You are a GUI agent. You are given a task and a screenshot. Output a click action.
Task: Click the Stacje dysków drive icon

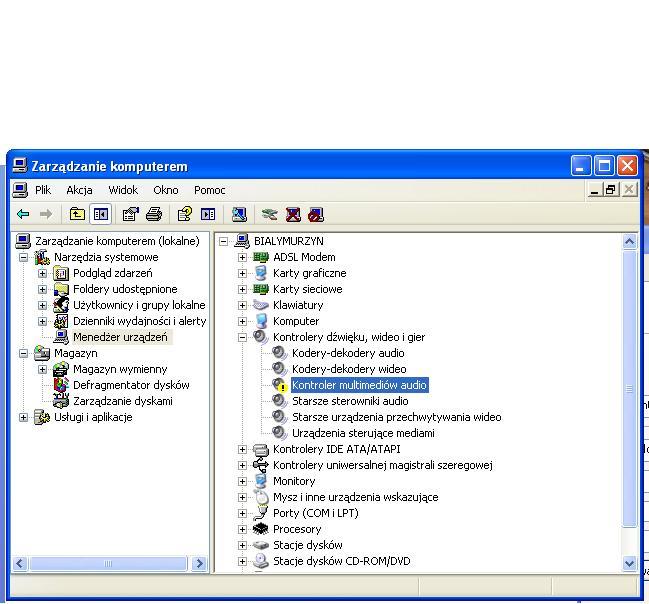pyautogui.click(x=261, y=545)
